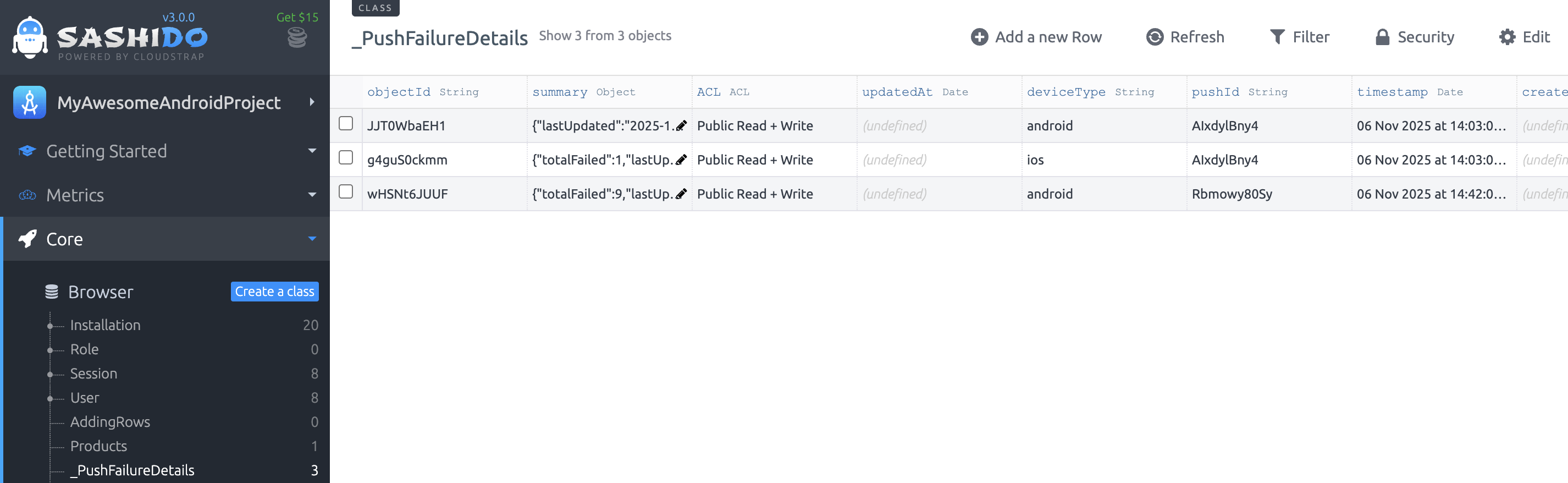
Task: Expand the Getting Started section
Action: pos(312,151)
